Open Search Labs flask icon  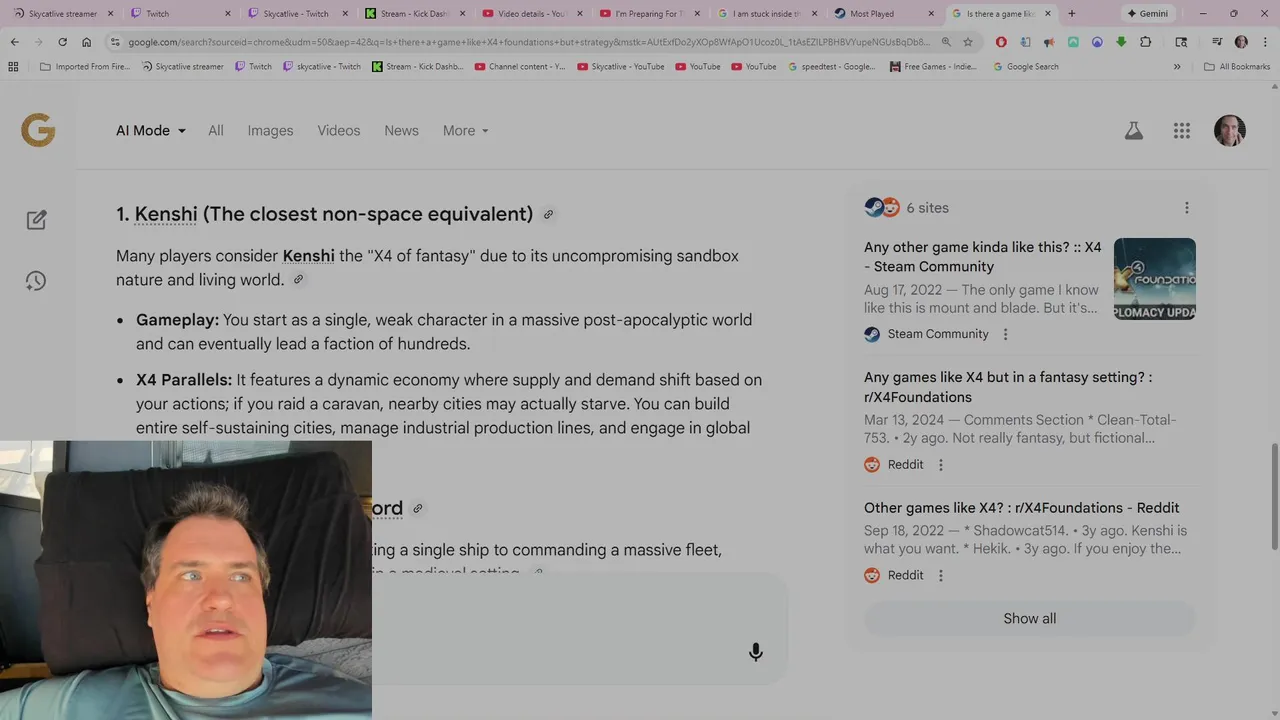tap(1133, 131)
